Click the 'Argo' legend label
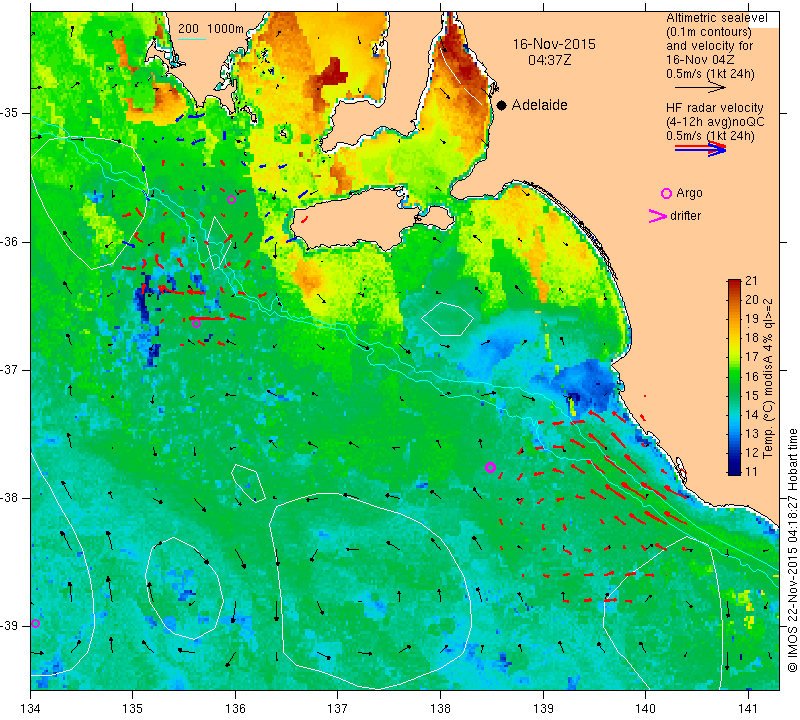 (689, 193)
